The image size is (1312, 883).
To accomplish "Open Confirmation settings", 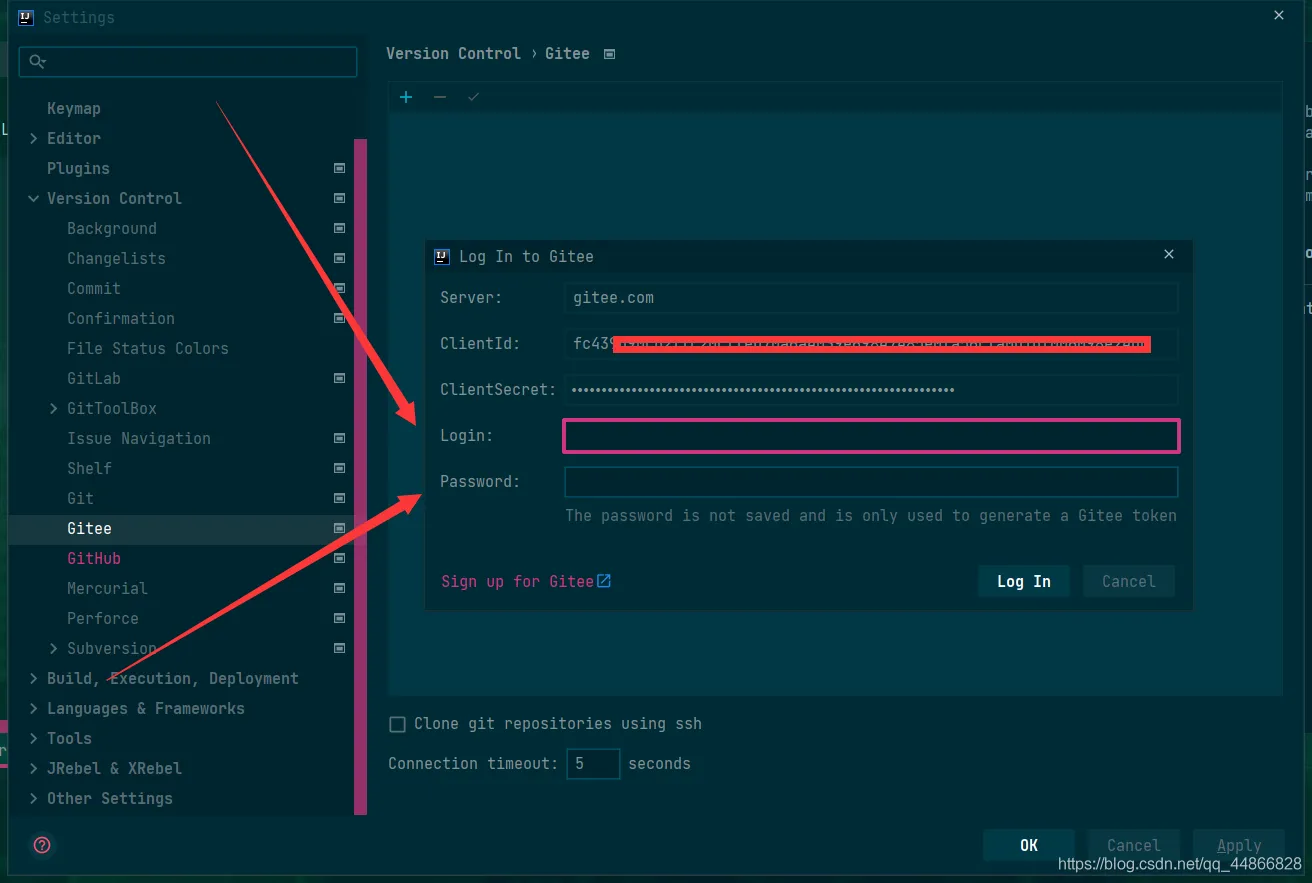I will click(121, 318).
